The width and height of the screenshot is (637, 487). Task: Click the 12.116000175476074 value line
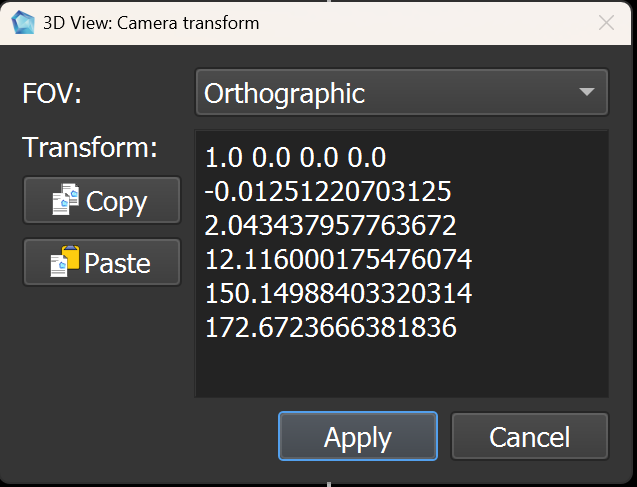point(338,260)
